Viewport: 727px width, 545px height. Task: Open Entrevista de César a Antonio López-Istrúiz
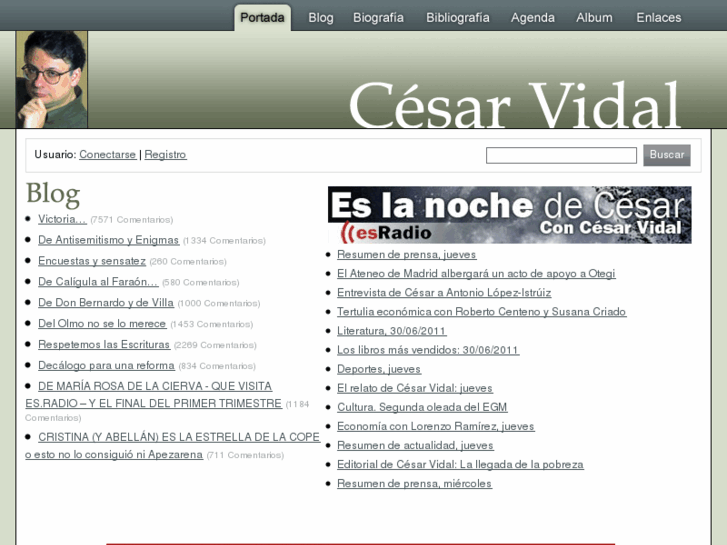point(444,292)
